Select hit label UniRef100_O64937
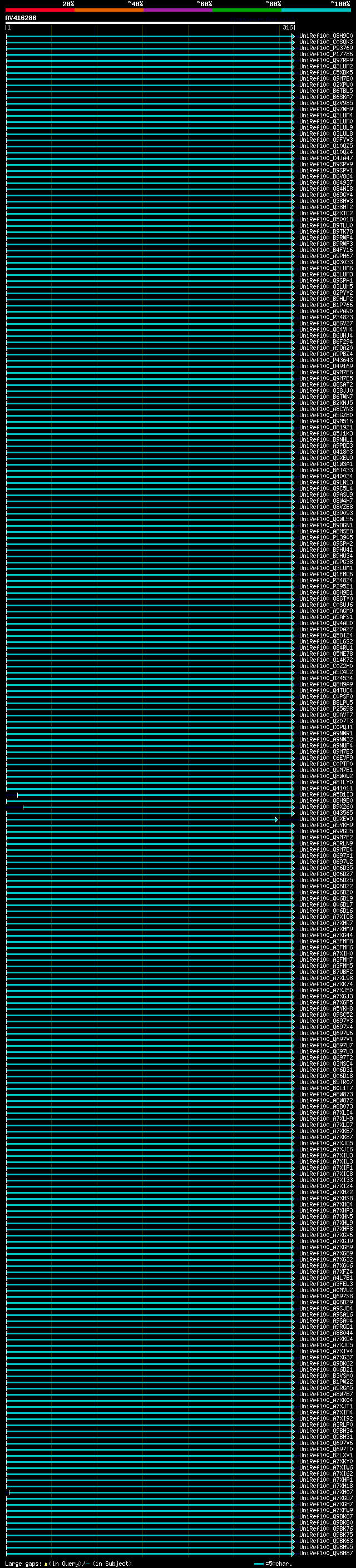The image size is (356, 1568). pyautogui.click(x=326, y=182)
